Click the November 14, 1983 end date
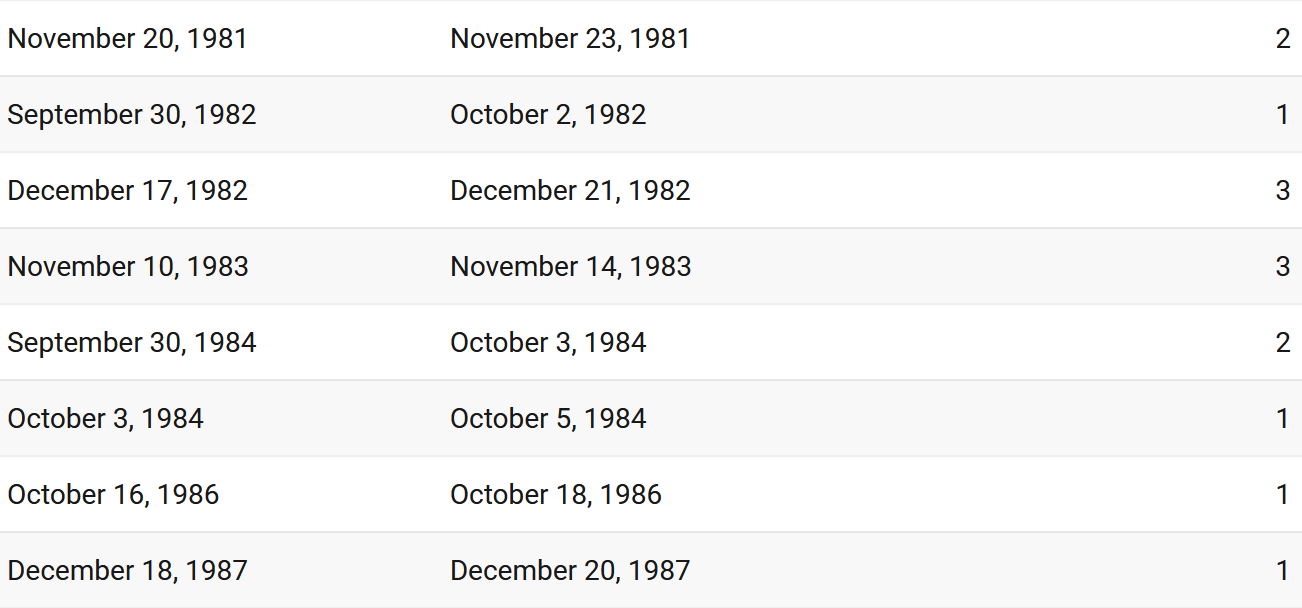1302x608 pixels. click(571, 267)
